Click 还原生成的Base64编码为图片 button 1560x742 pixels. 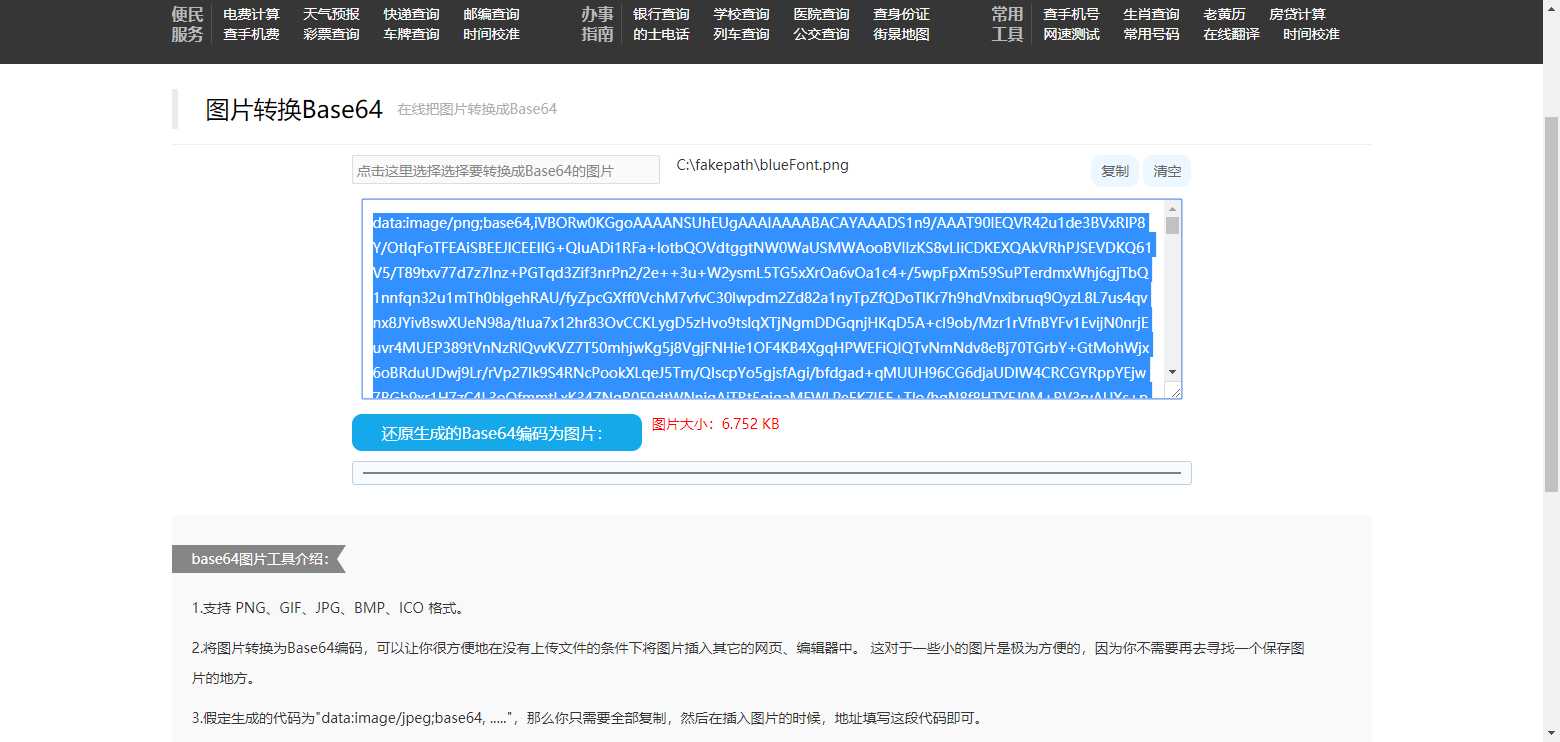pyautogui.click(x=496, y=433)
